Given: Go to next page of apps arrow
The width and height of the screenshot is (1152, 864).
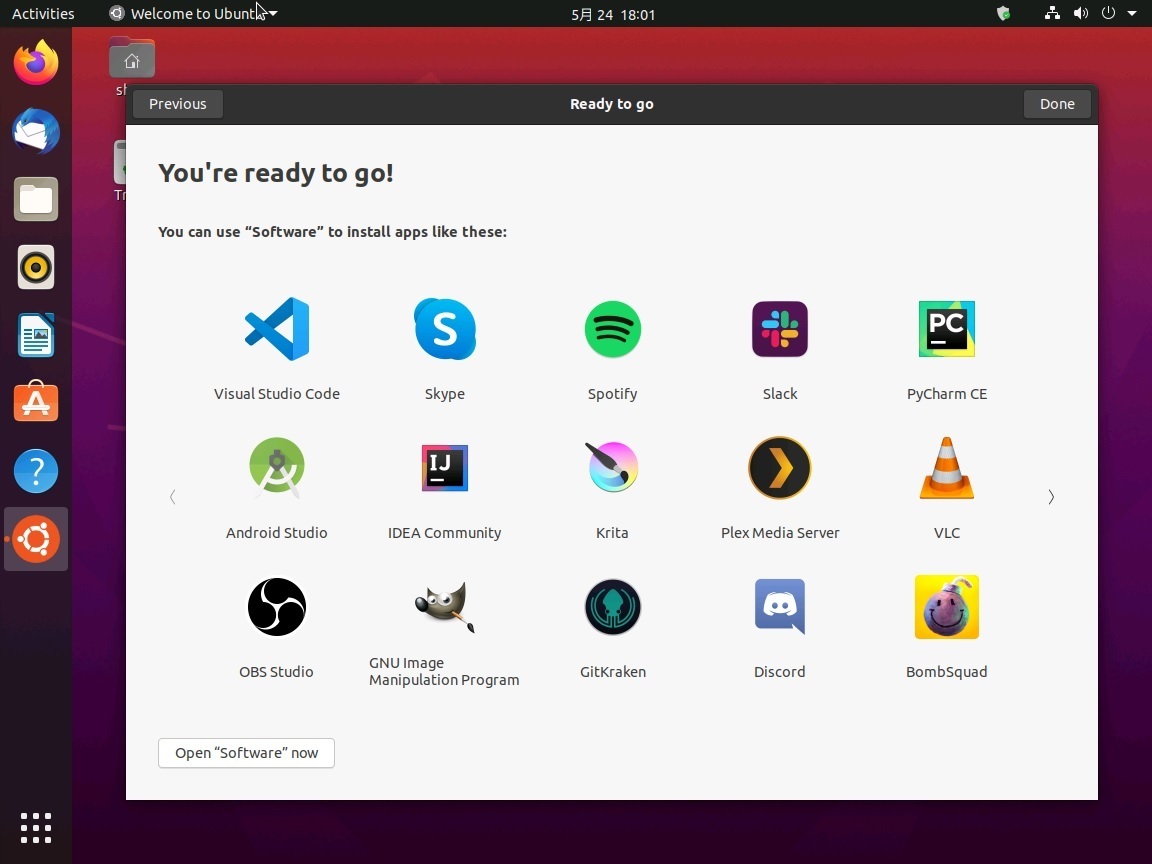Looking at the screenshot, I should 1050,497.
